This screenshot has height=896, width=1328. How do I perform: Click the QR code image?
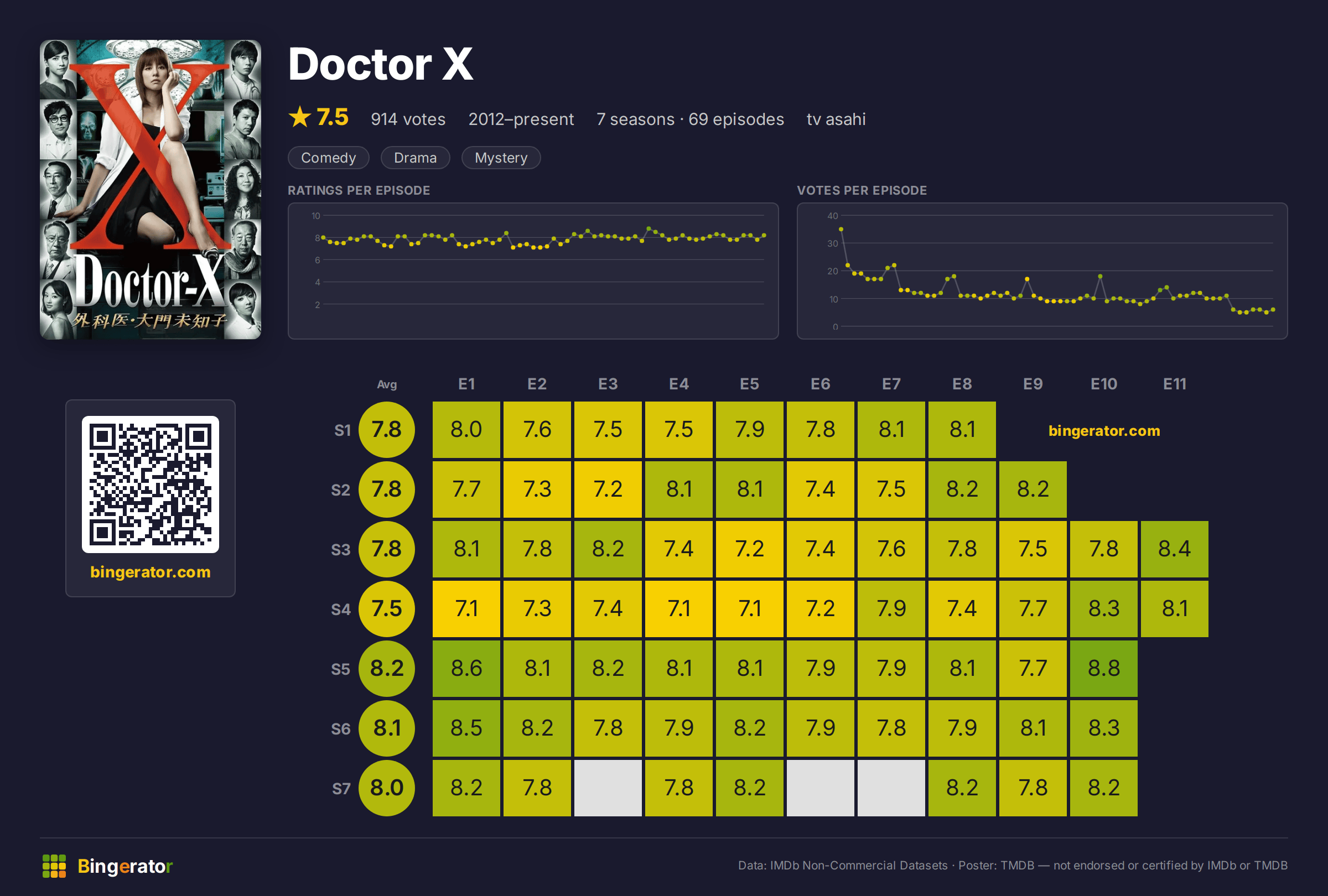coord(151,485)
